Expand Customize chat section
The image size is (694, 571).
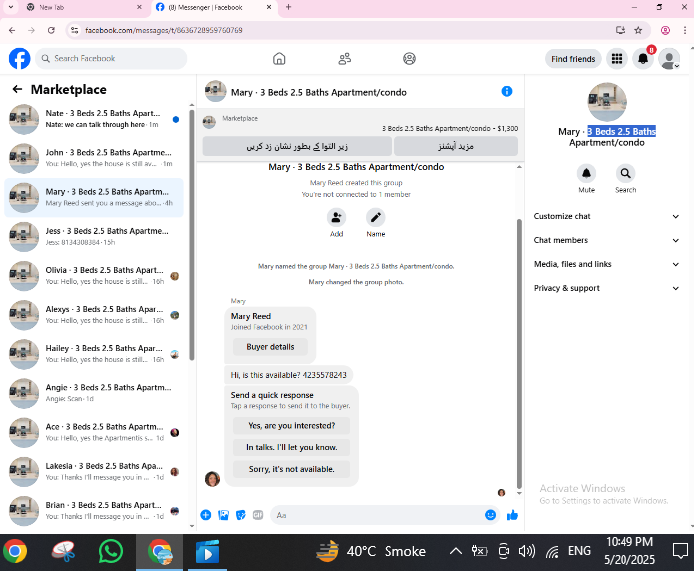pos(606,216)
